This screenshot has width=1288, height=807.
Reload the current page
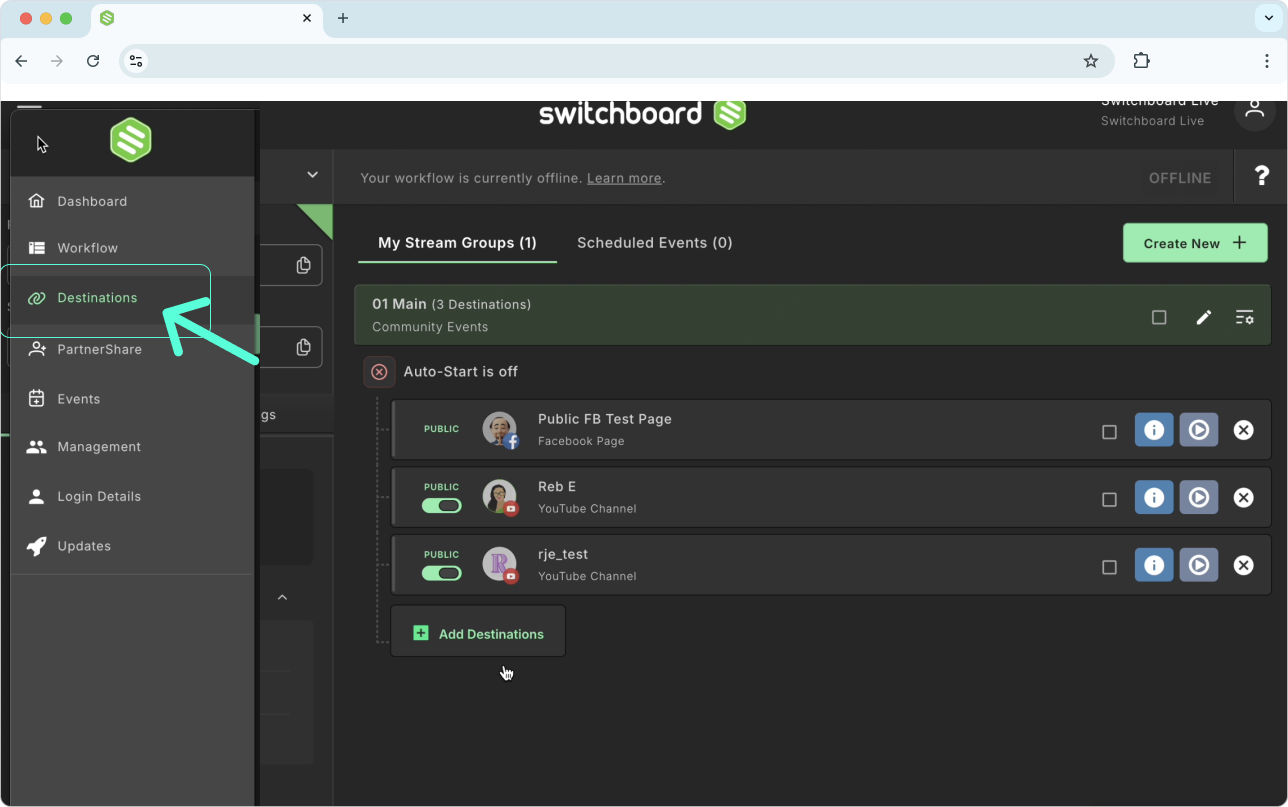click(93, 61)
